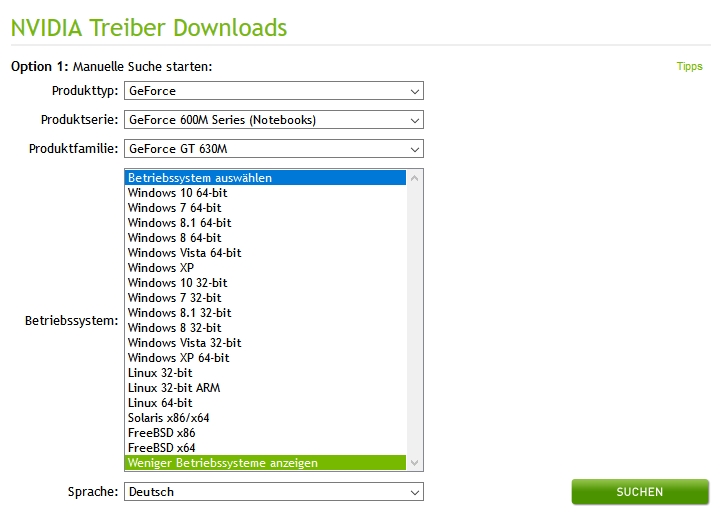
Task: Click the green SUCHEN button
Action: click(640, 492)
